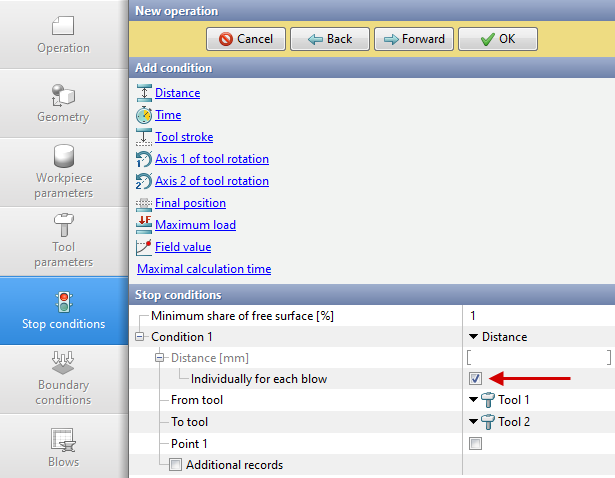Switch to the Workpiece parameters tab
This screenshot has height=478, width=615.
coord(64,172)
